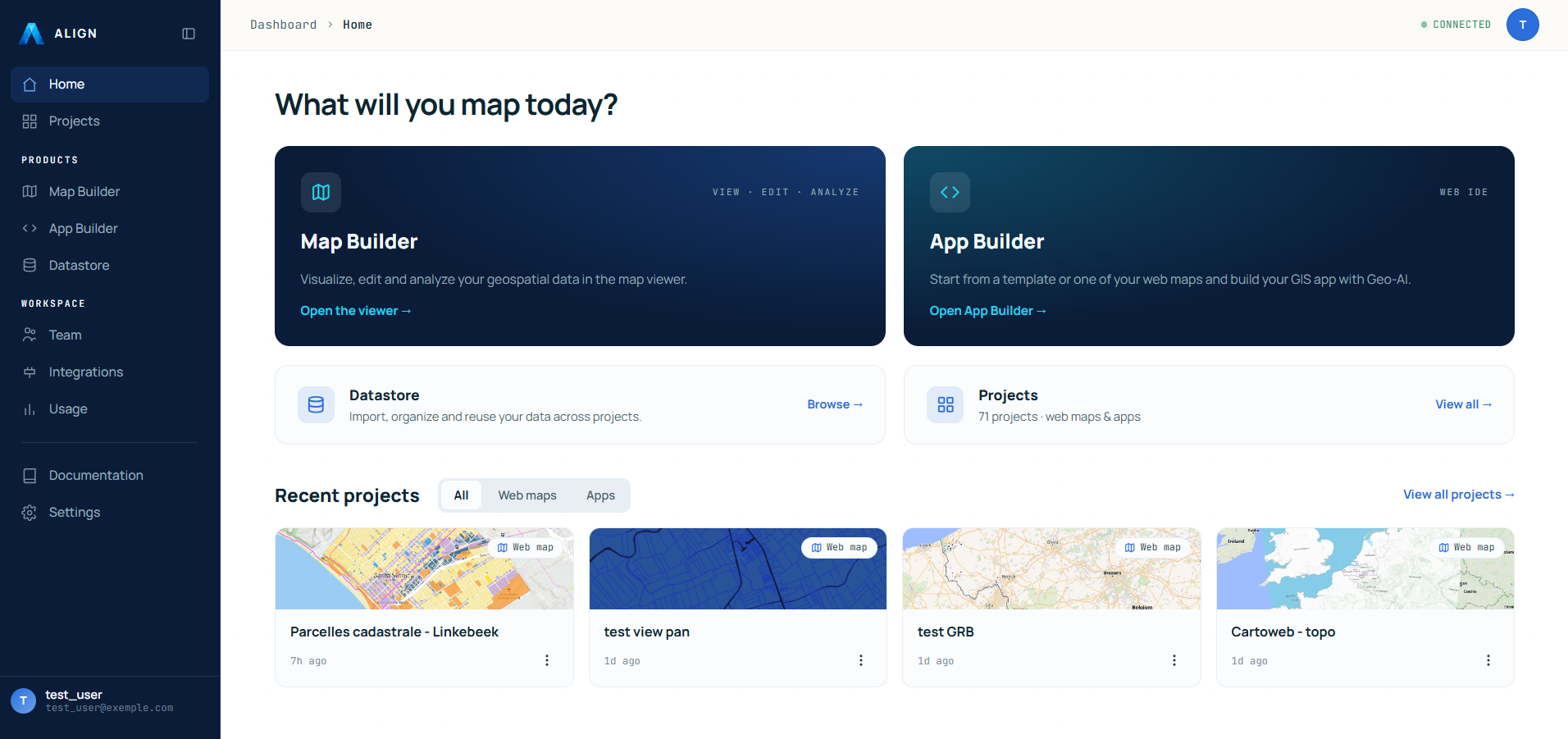Screen dimensions: 1568x739
Task: Open Parcelles cadastrale - Linkebeek map thumbnail
Action: pyautogui.click(x=424, y=568)
